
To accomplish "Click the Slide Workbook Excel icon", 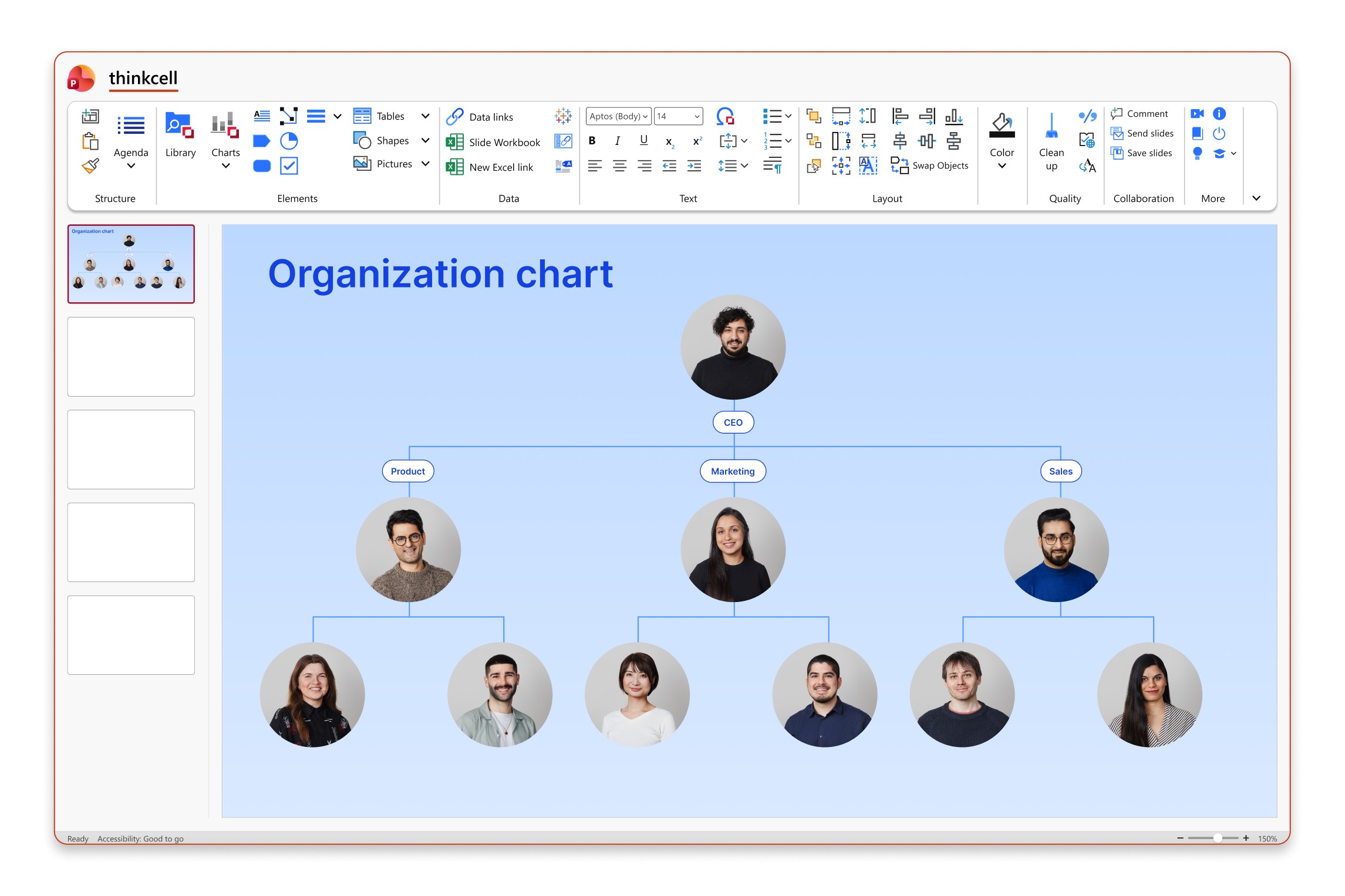I will tap(454, 142).
